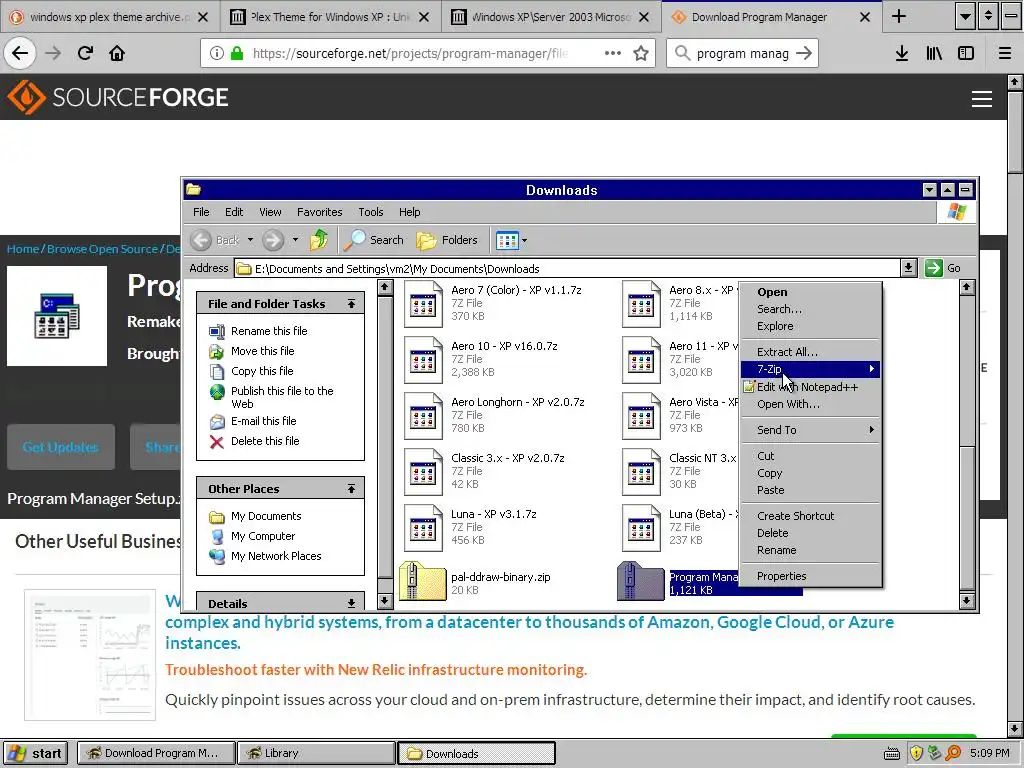
Task: Toggle Folders pane in Explorer toolbar
Action: click(x=447, y=240)
